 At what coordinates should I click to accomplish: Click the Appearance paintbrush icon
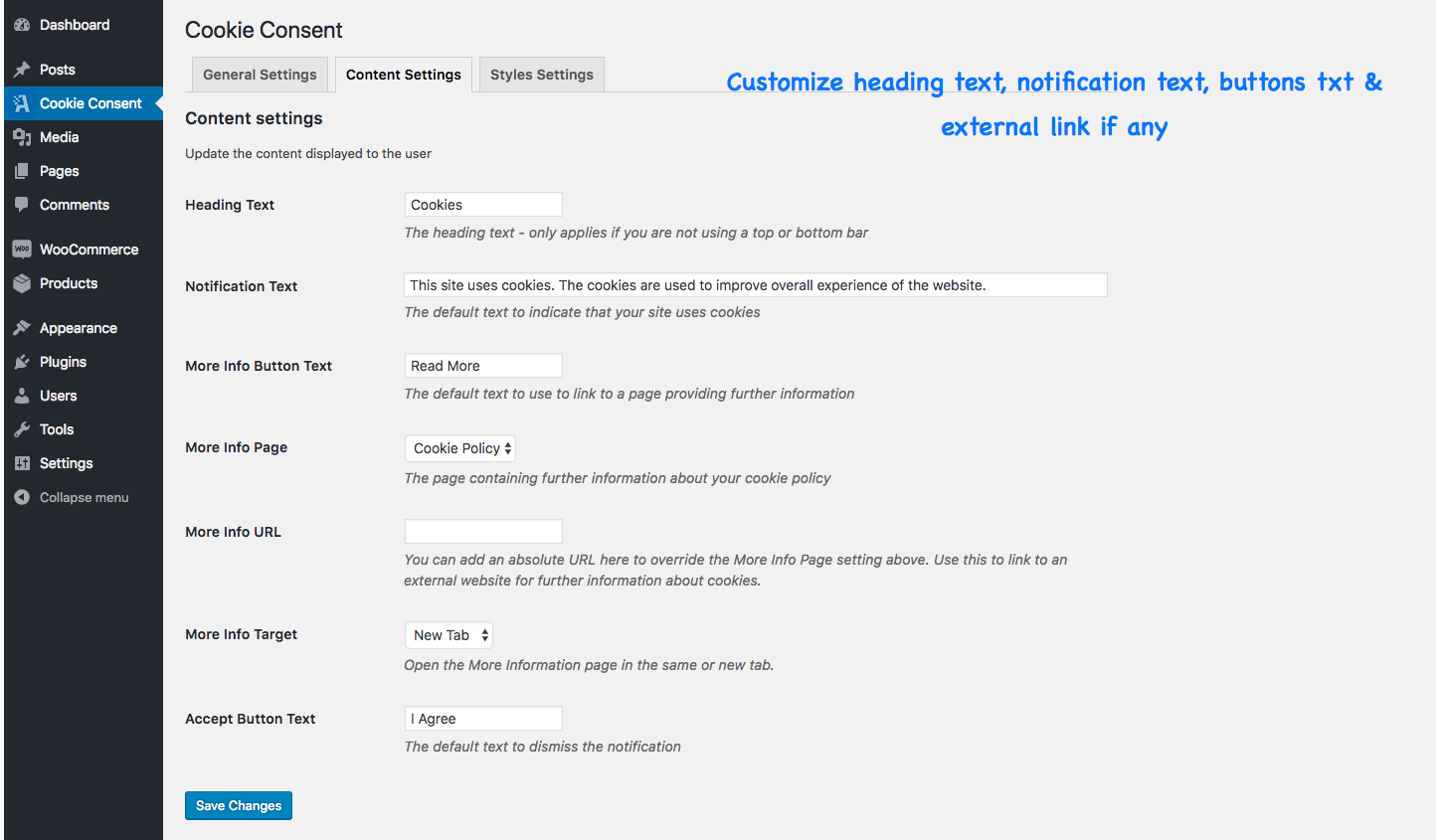pos(22,328)
